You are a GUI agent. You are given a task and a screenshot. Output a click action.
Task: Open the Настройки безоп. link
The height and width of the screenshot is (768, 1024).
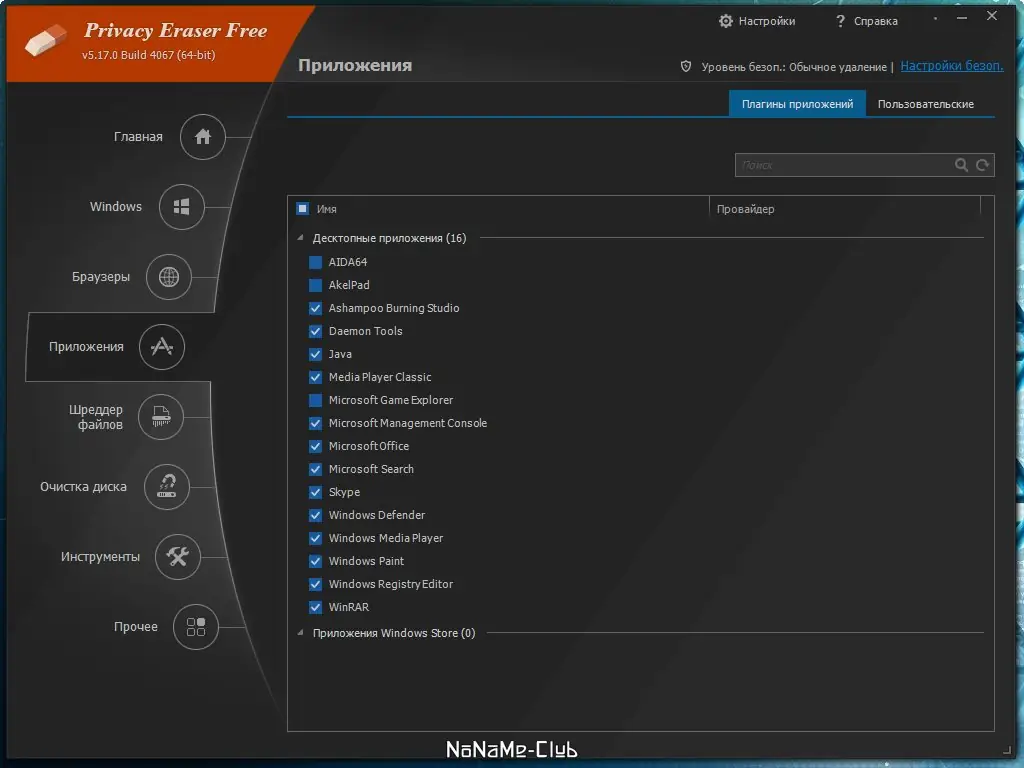[952, 66]
